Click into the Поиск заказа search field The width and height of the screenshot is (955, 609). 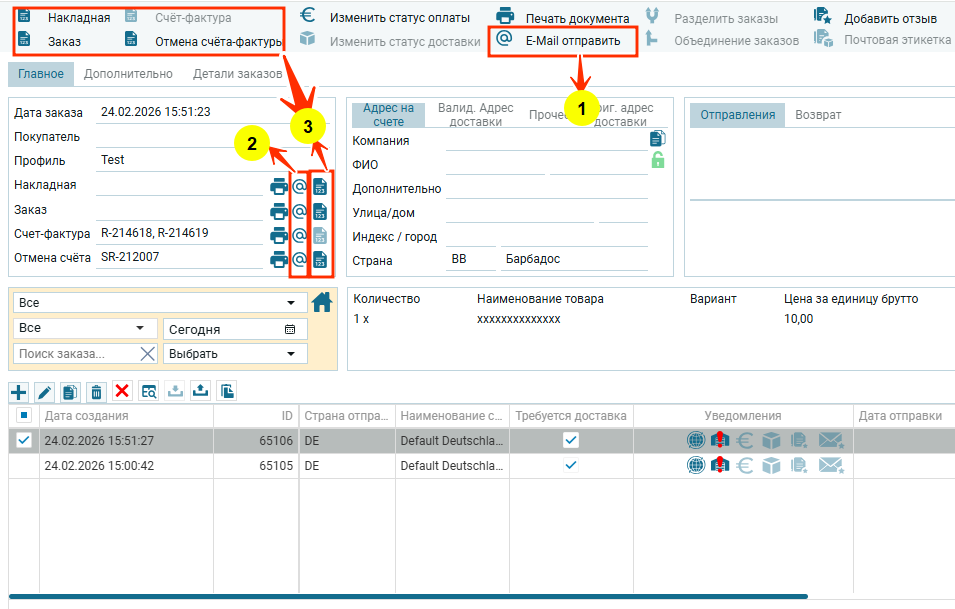tap(75, 353)
